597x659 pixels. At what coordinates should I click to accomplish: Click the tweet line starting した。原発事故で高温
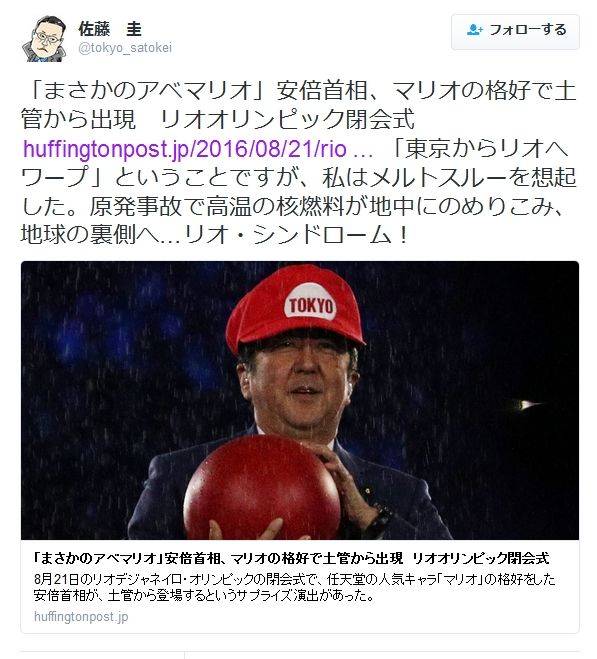(x=293, y=206)
